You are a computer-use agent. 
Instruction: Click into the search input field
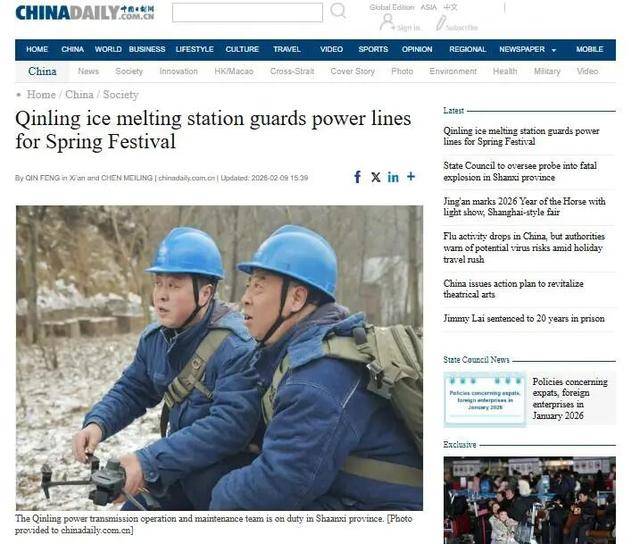247,12
